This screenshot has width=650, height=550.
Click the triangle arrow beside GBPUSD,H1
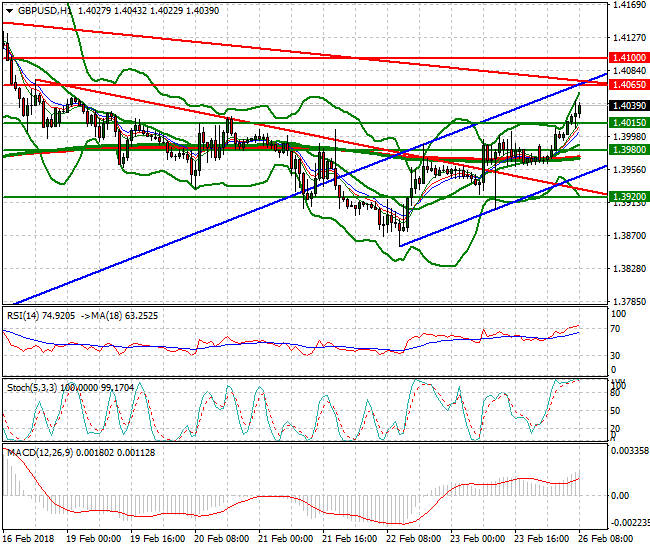click(x=9, y=11)
